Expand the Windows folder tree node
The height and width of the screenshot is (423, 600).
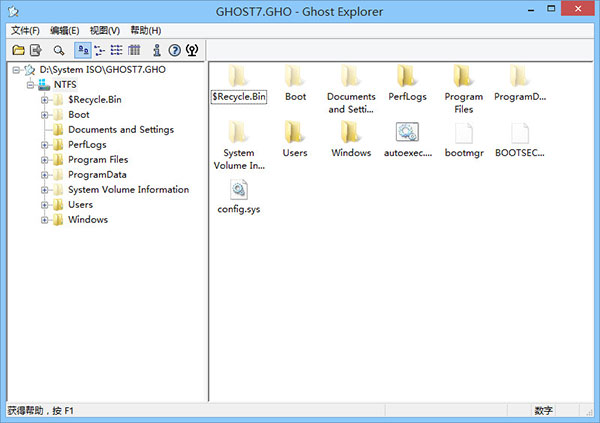click(x=45, y=220)
